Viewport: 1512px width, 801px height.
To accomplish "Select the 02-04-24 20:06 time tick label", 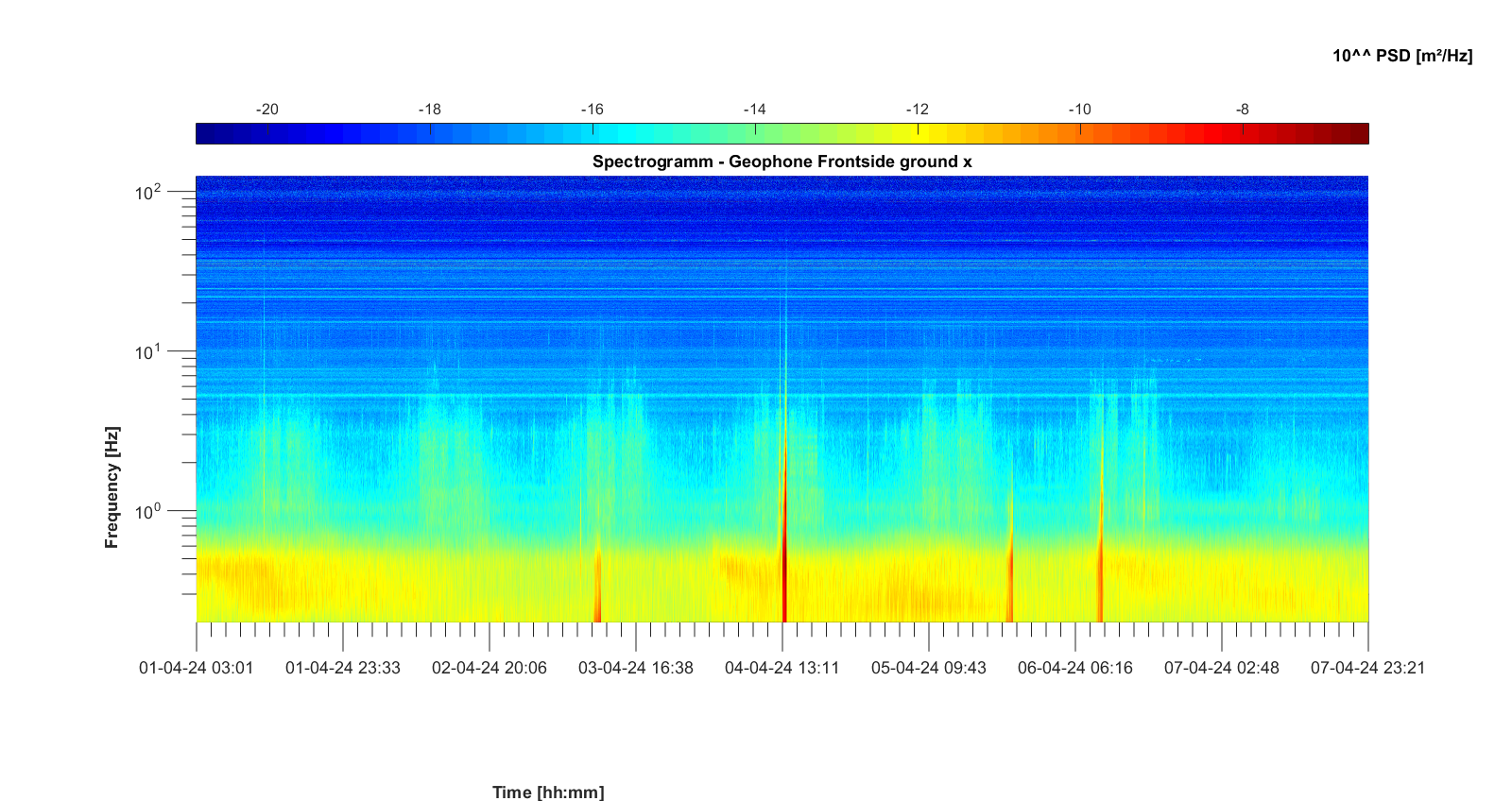I will (x=490, y=668).
